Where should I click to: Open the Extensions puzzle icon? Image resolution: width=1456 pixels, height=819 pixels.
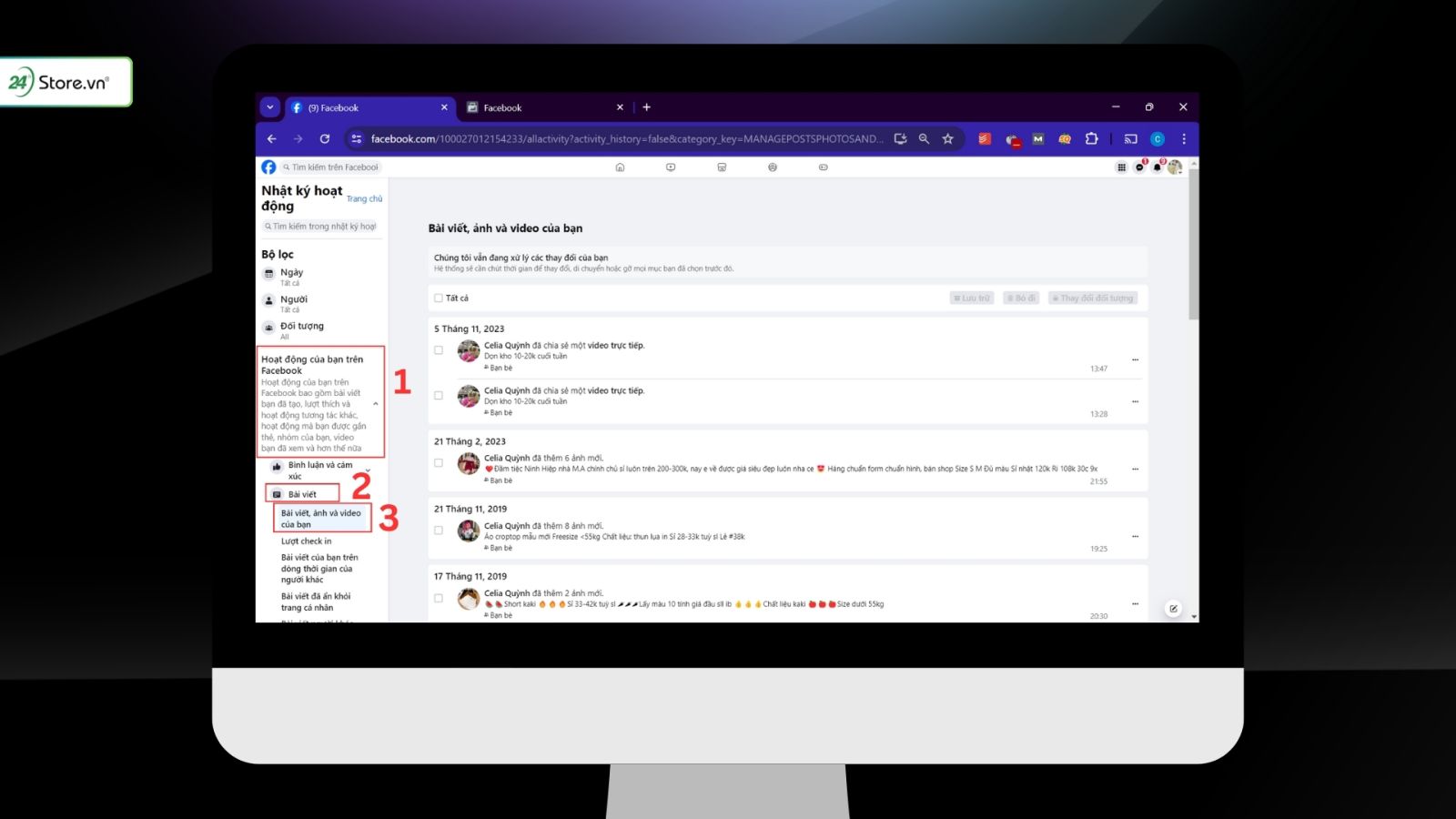pos(1092,139)
